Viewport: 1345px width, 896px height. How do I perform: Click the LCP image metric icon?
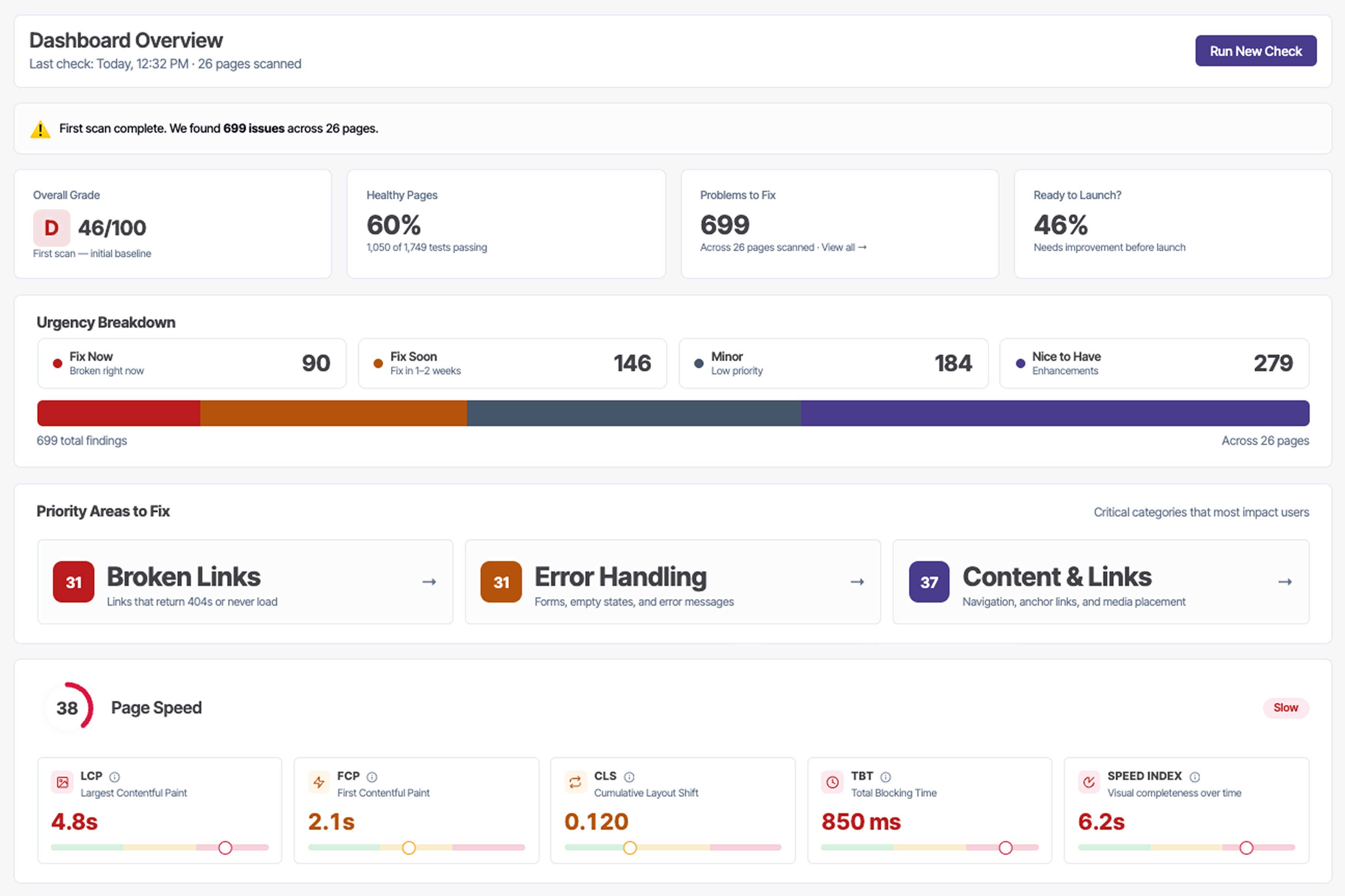coord(62,782)
